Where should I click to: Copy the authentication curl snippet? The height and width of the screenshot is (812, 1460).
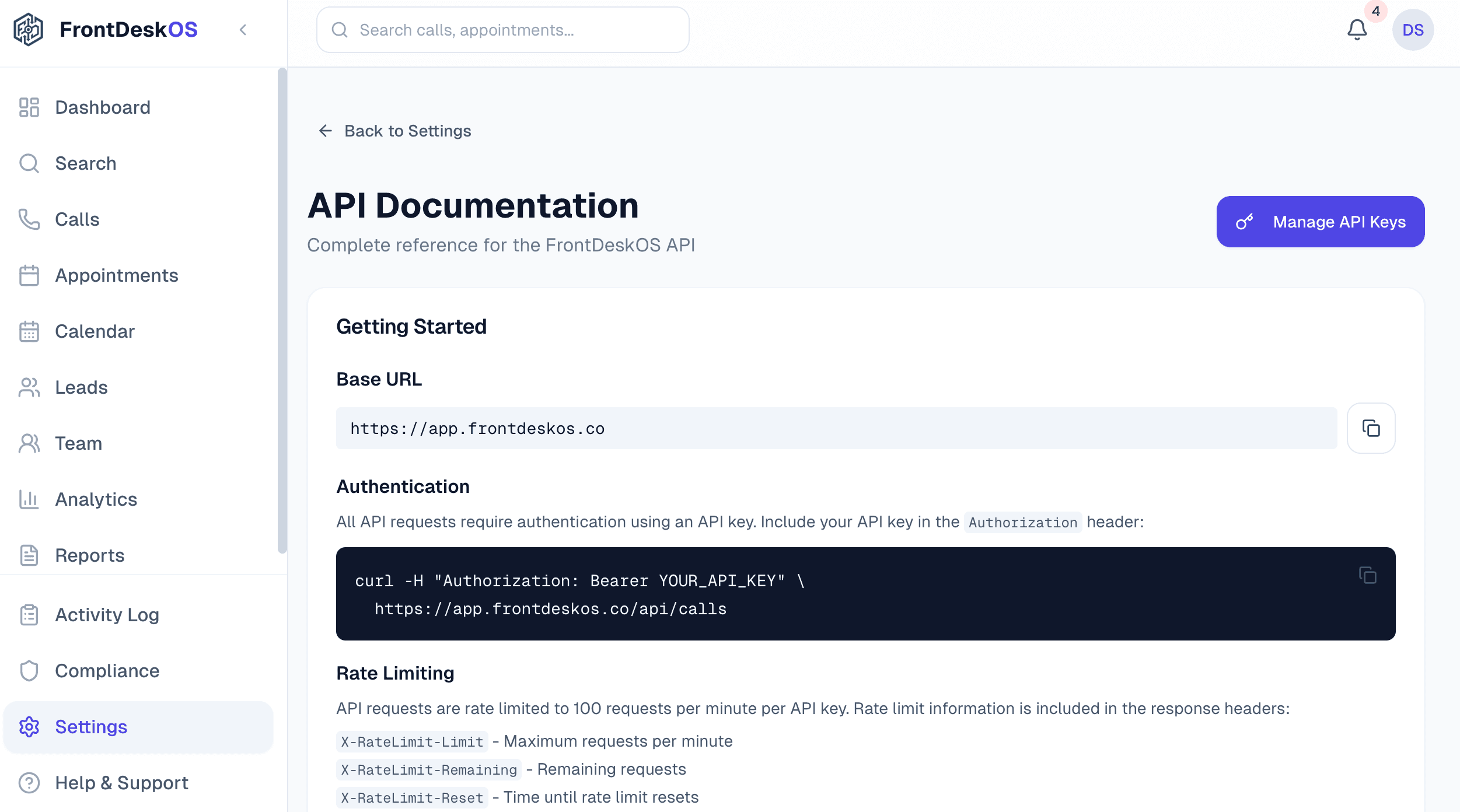pyautogui.click(x=1368, y=575)
